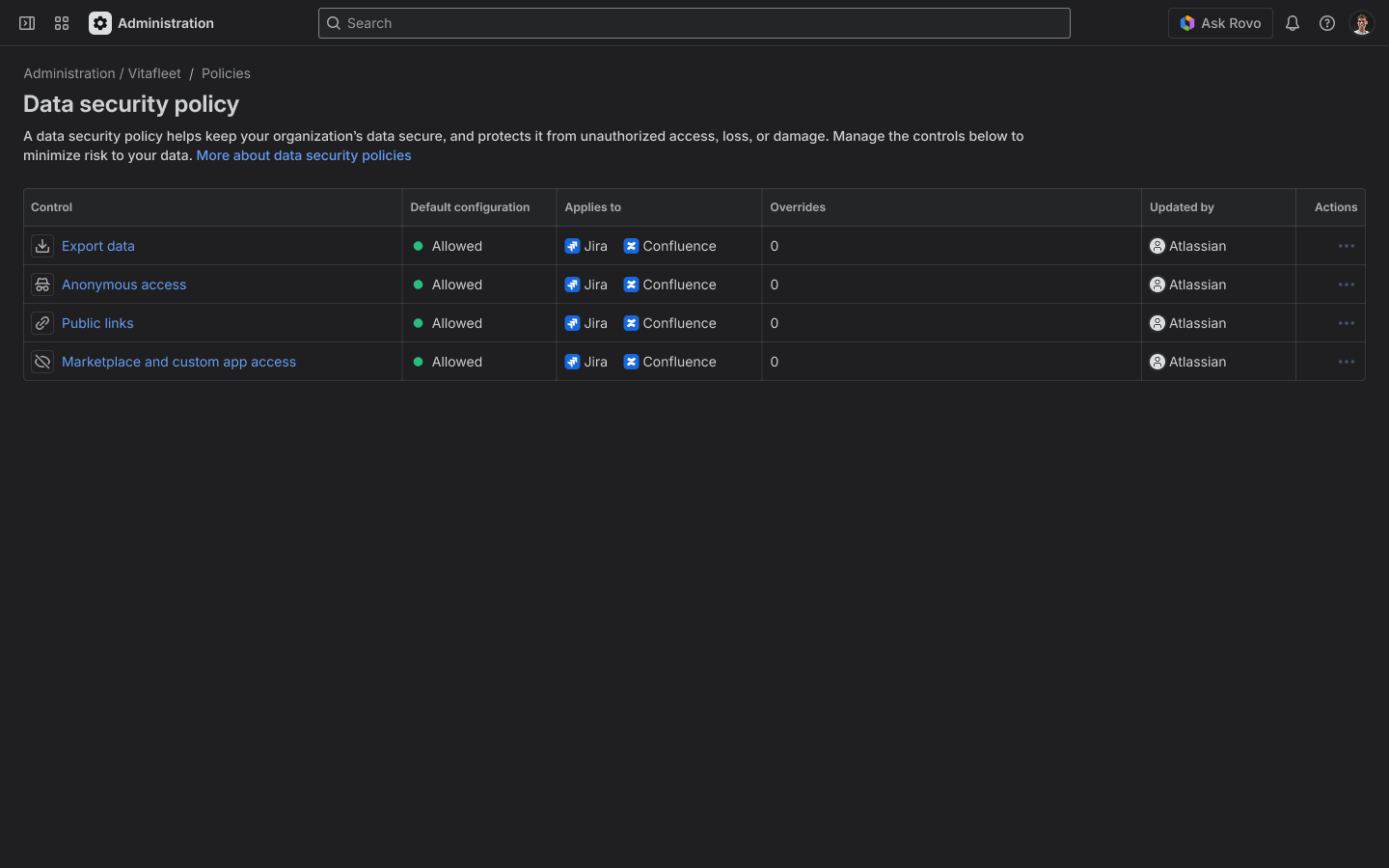Image resolution: width=1389 pixels, height=868 pixels.
Task: Click the Marketplace app access crossed-eye icon
Action: 42,362
